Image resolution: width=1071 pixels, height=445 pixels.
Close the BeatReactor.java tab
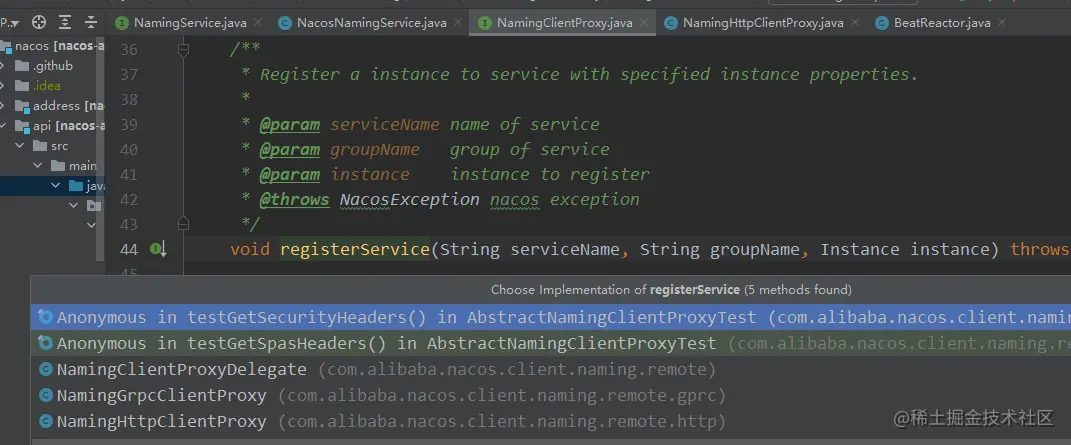tap(1001, 23)
